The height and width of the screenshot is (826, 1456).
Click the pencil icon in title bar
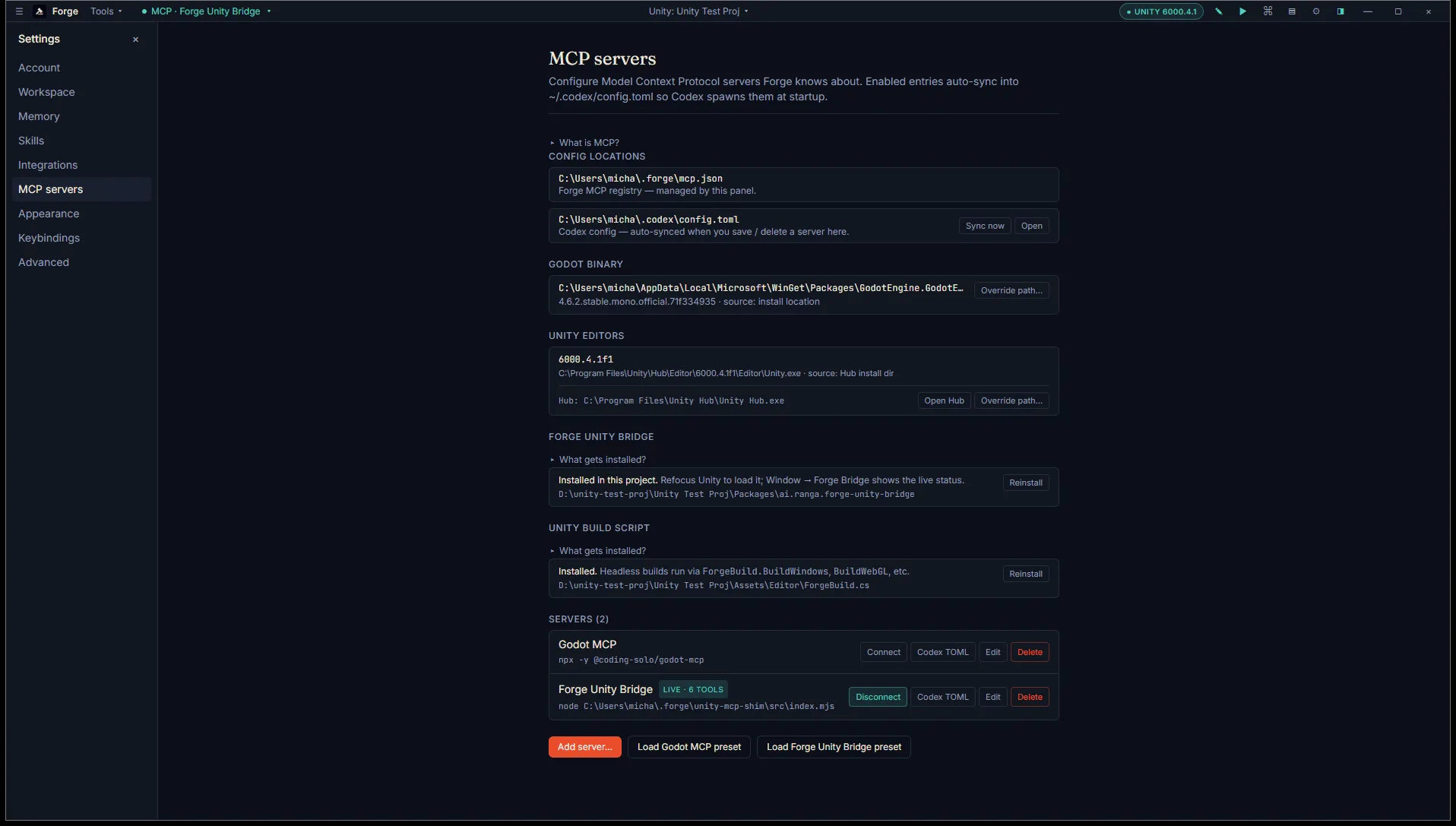[x=1219, y=11]
